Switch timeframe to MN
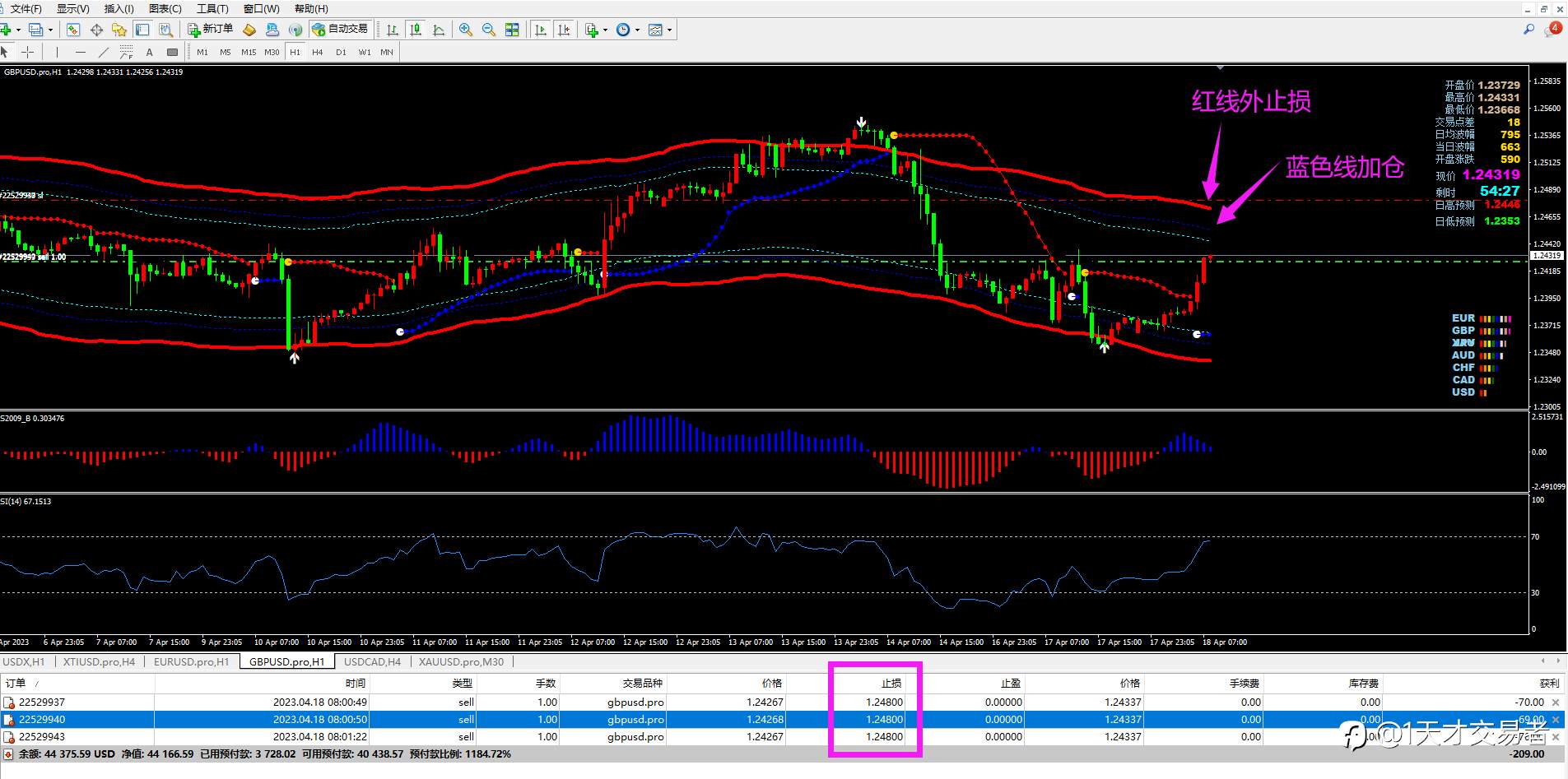The height and width of the screenshot is (779, 1568). pos(387,52)
